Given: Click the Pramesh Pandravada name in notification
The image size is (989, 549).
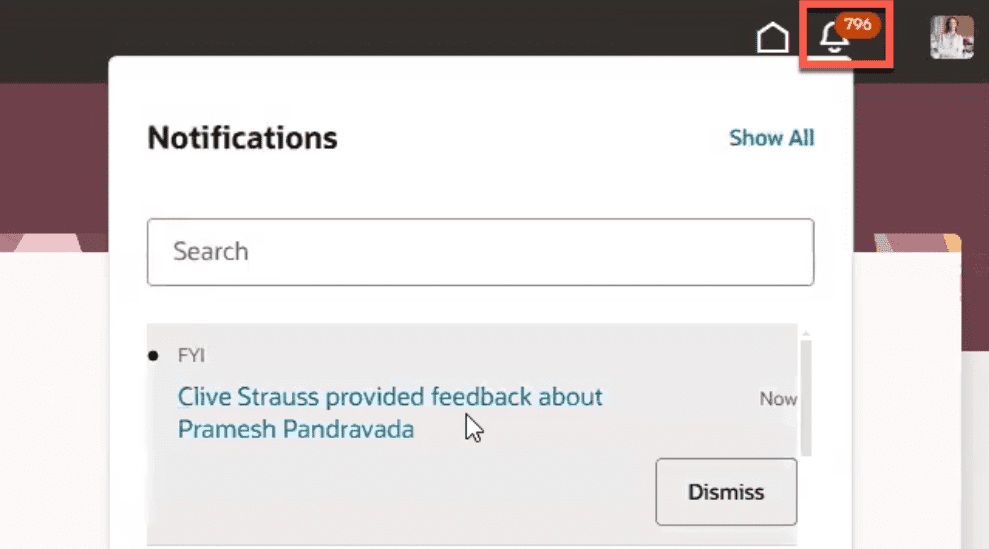Looking at the screenshot, I should coord(296,429).
